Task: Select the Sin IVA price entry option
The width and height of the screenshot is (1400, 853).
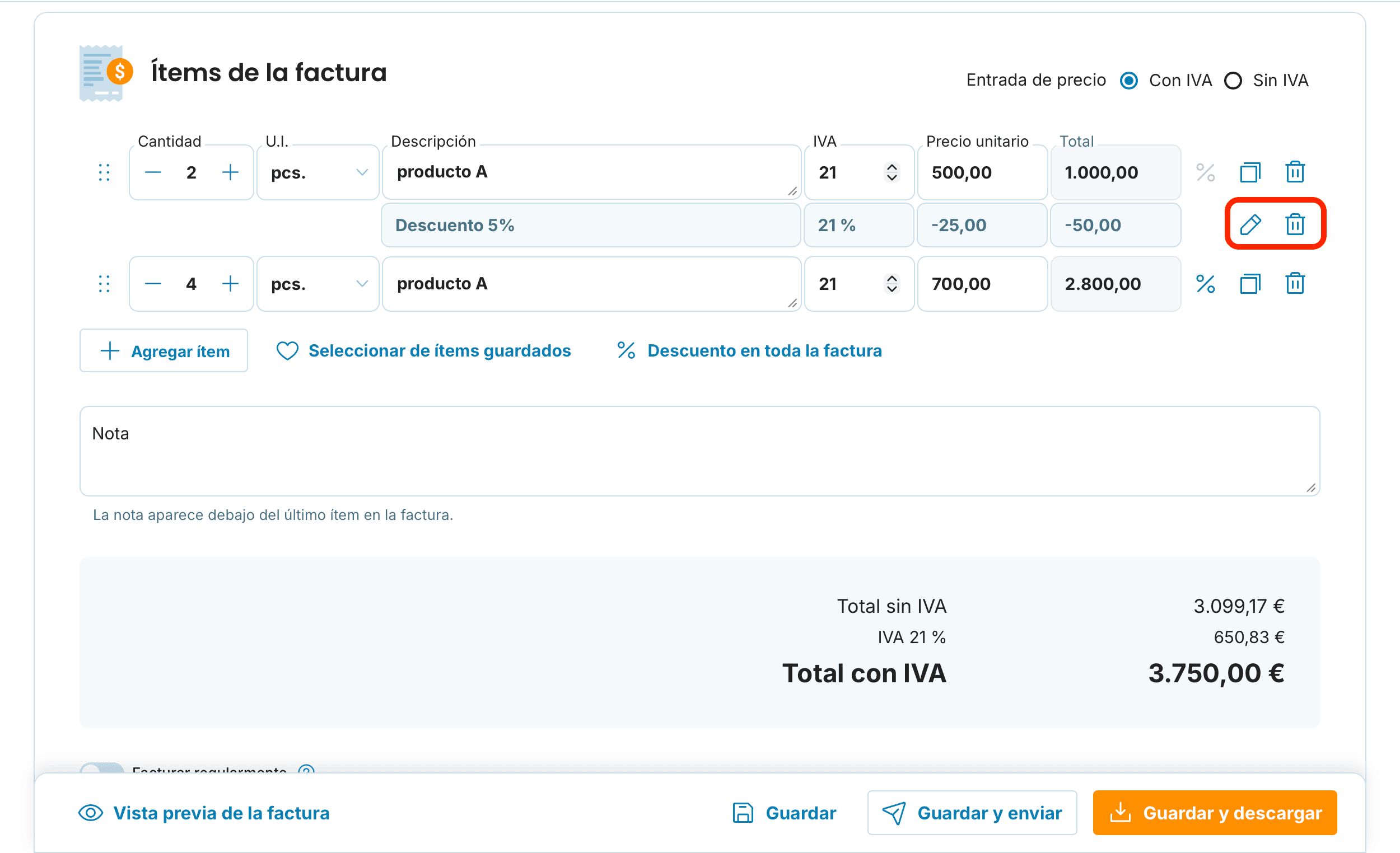Action: tap(1233, 81)
